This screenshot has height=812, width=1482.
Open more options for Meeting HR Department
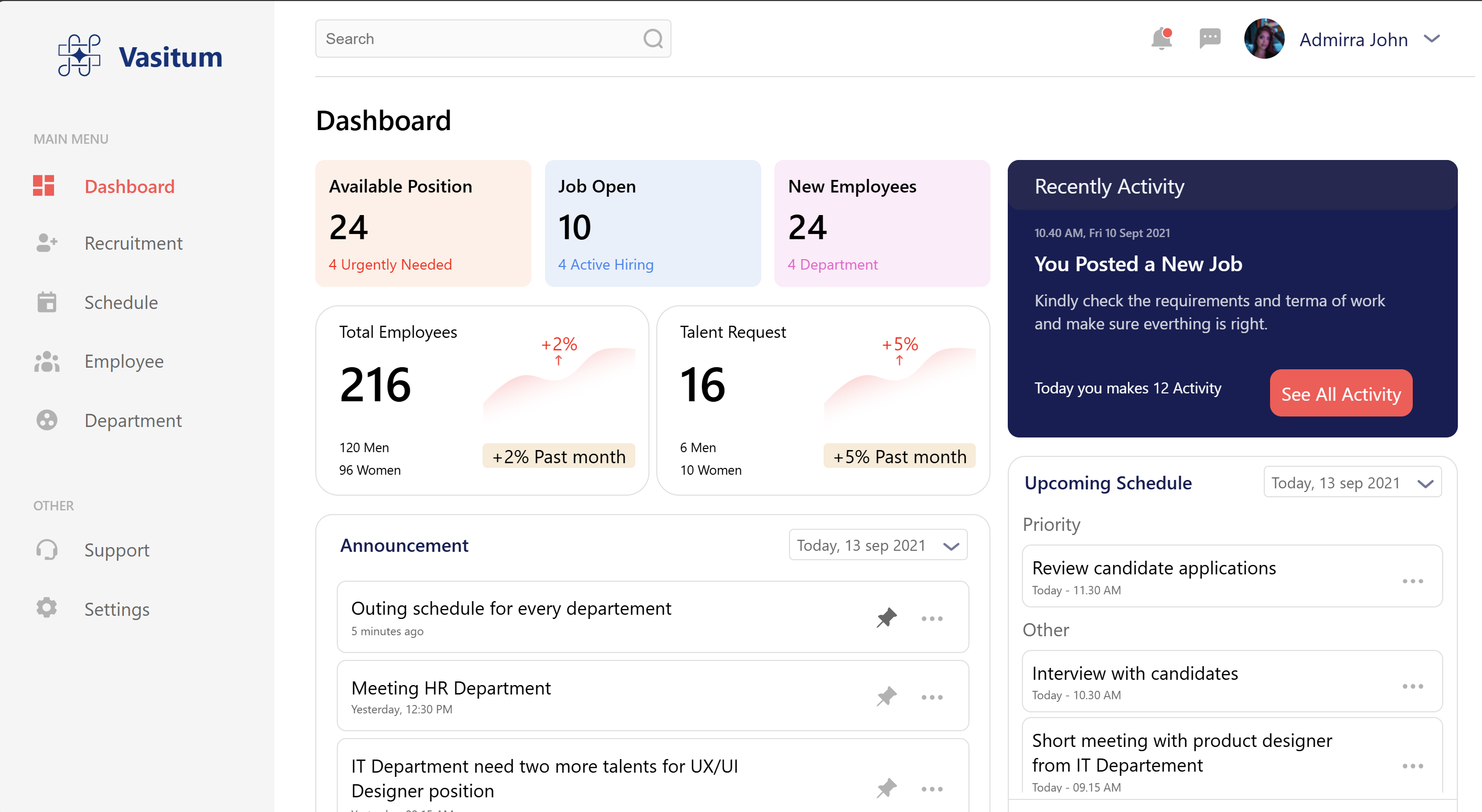click(931, 697)
